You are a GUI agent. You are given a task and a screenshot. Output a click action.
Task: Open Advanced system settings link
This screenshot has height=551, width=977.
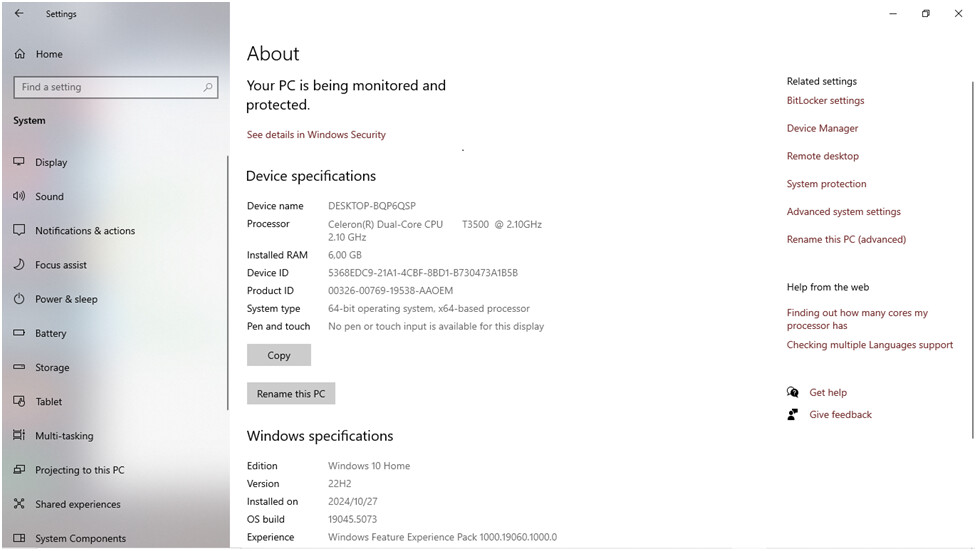pyautogui.click(x=843, y=212)
